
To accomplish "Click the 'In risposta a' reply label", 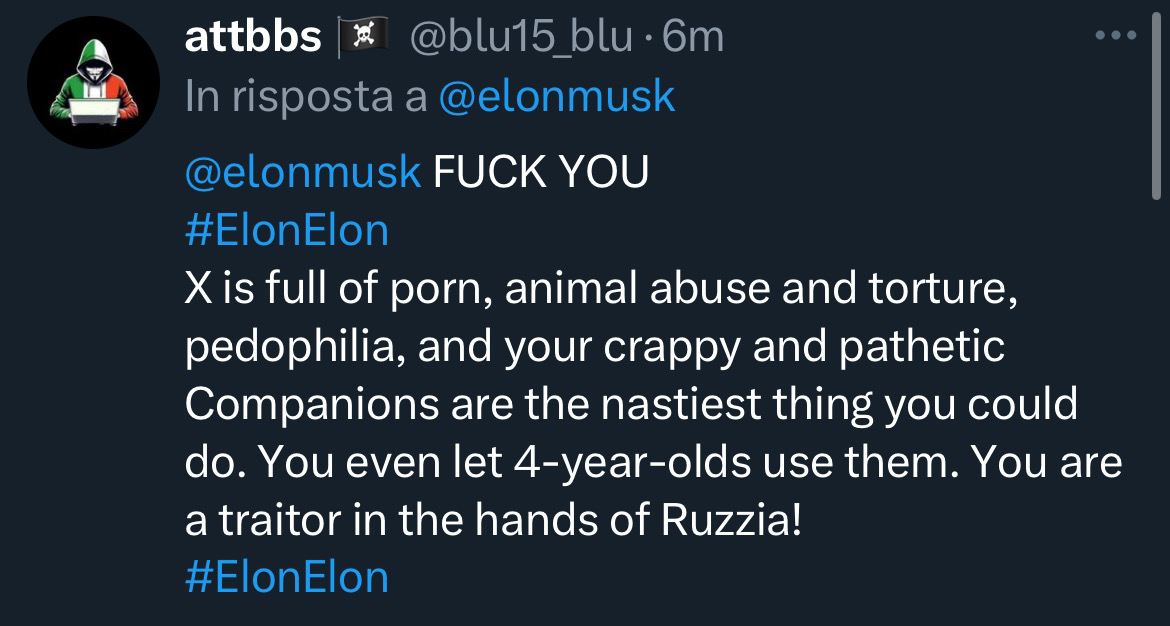I will [306, 96].
